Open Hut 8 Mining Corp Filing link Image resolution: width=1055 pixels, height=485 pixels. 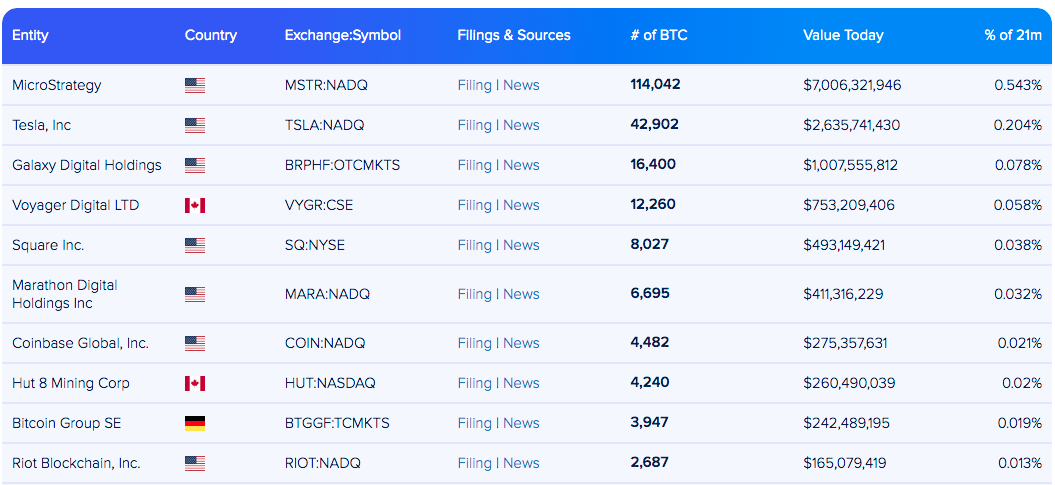474,383
